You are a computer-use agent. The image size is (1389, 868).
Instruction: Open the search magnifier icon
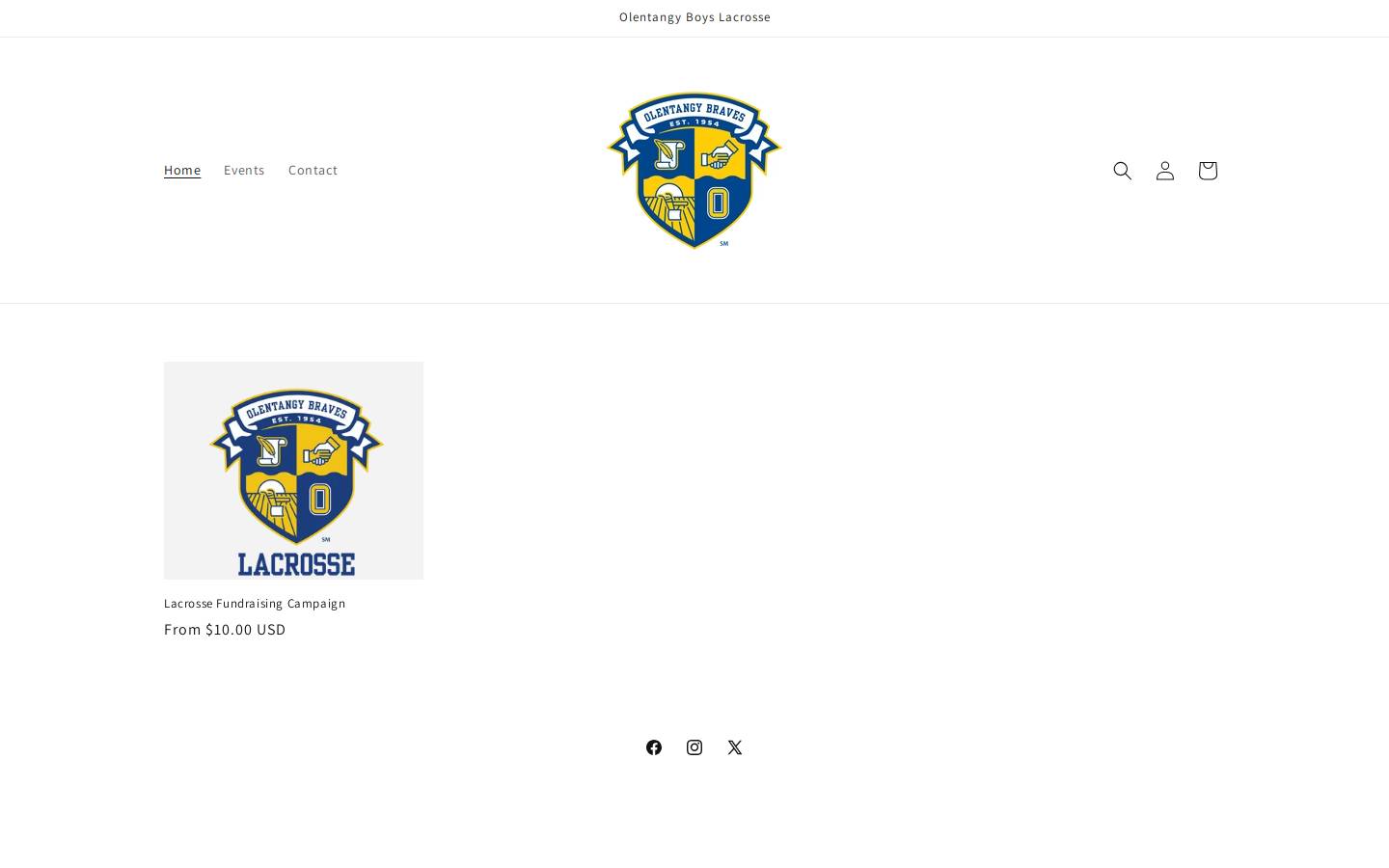coord(1122,171)
